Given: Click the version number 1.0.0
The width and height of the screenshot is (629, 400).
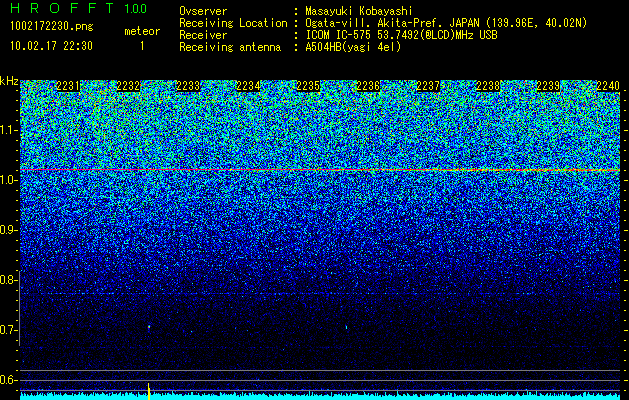Looking at the screenshot, I should tap(136, 9).
